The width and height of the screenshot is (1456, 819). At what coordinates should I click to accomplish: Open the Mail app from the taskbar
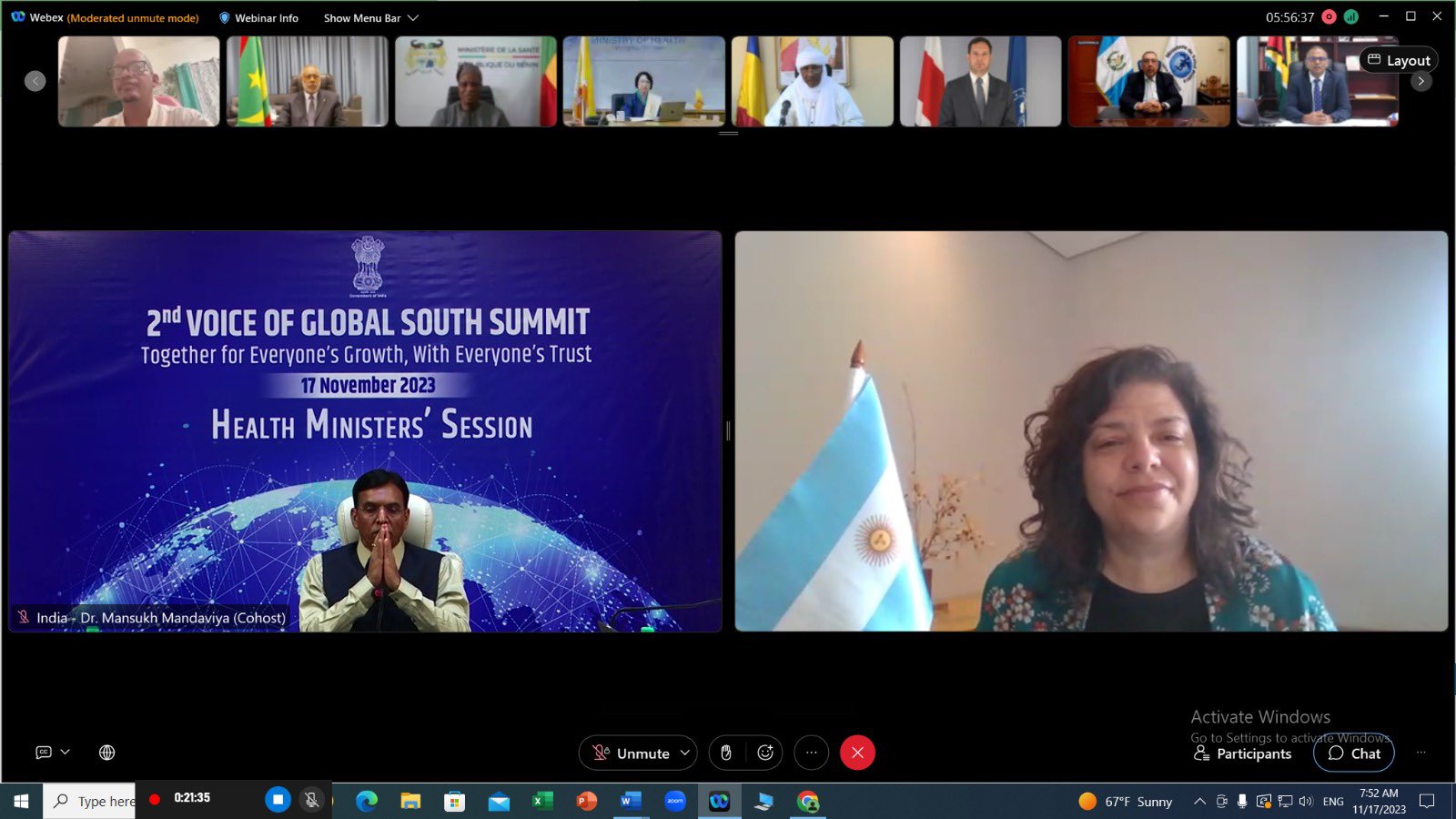(x=499, y=801)
